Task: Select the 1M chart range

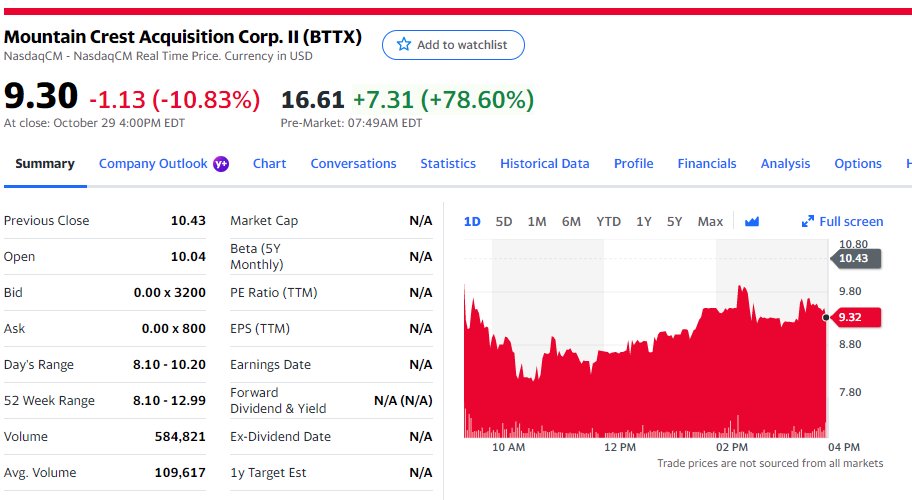Action: click(537, 222)
